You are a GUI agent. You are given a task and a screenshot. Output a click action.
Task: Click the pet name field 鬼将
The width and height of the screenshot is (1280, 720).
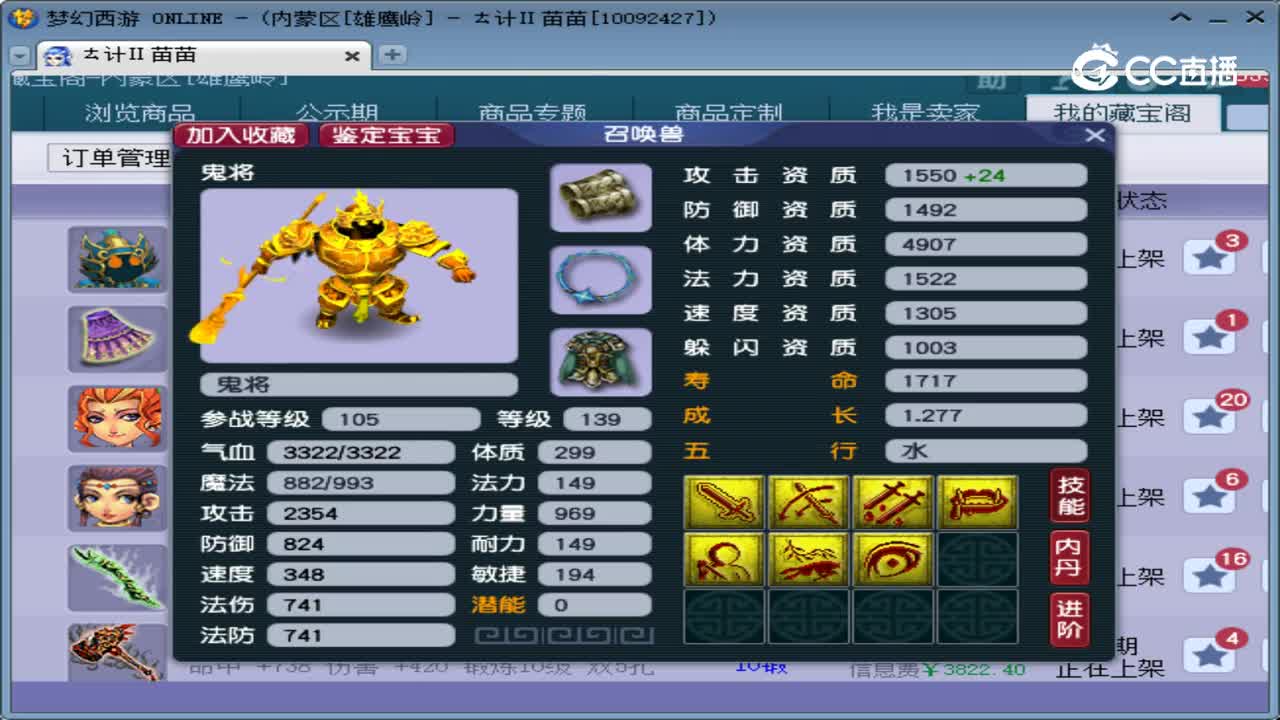click(359, 384)
